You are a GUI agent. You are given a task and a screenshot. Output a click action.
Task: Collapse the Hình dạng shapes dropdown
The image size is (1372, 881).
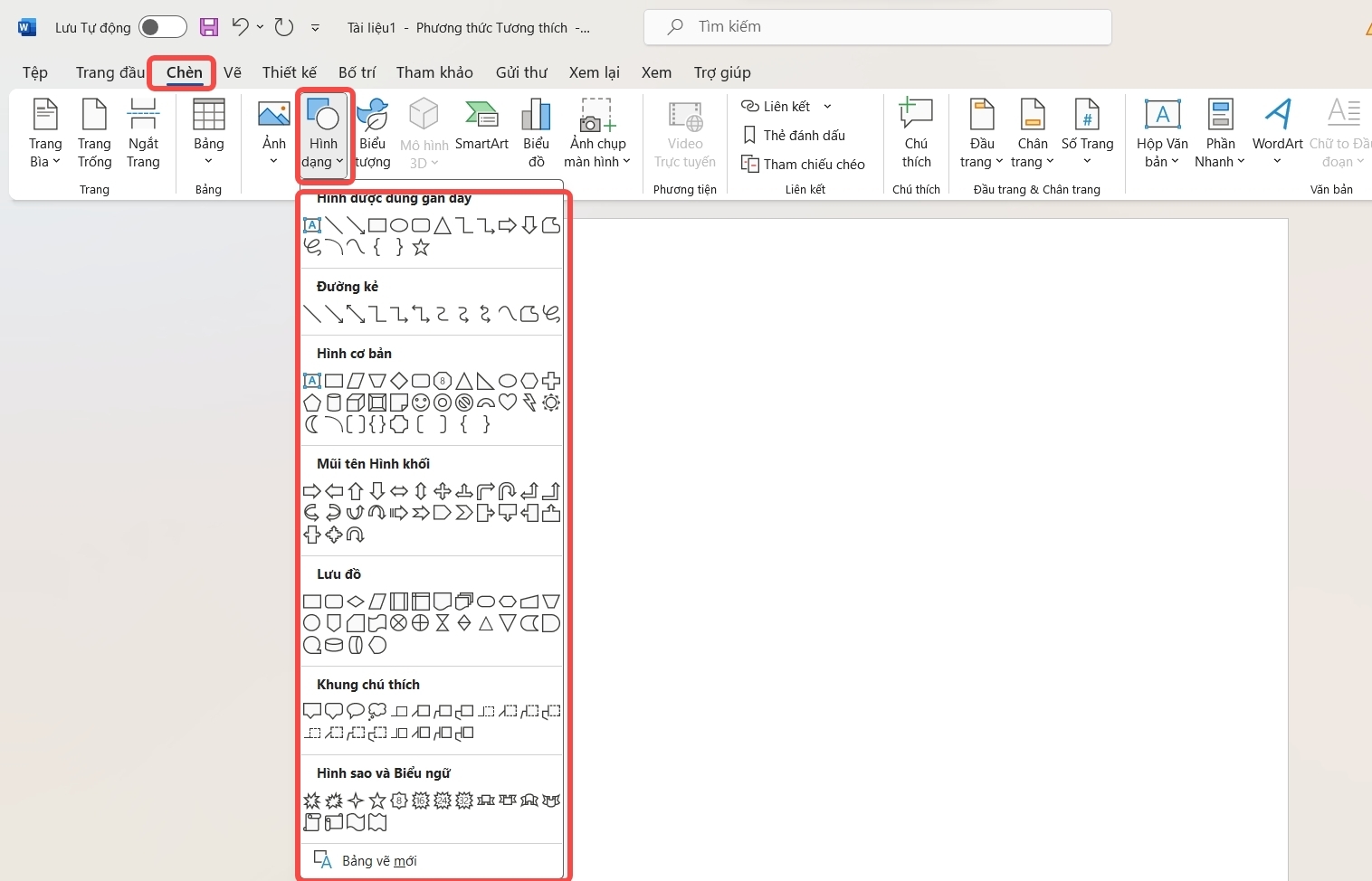coord(324,136)
